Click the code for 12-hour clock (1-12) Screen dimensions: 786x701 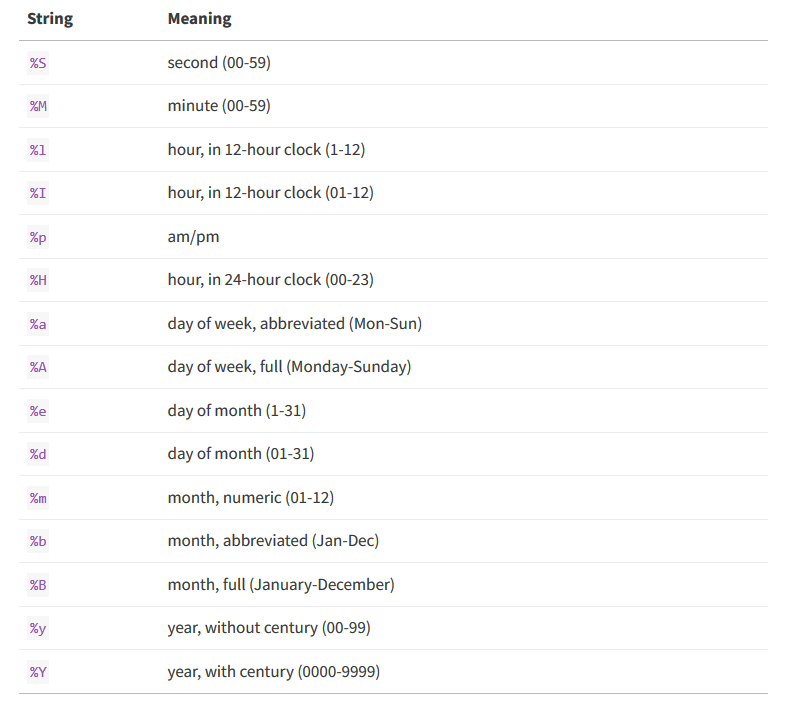38,150
